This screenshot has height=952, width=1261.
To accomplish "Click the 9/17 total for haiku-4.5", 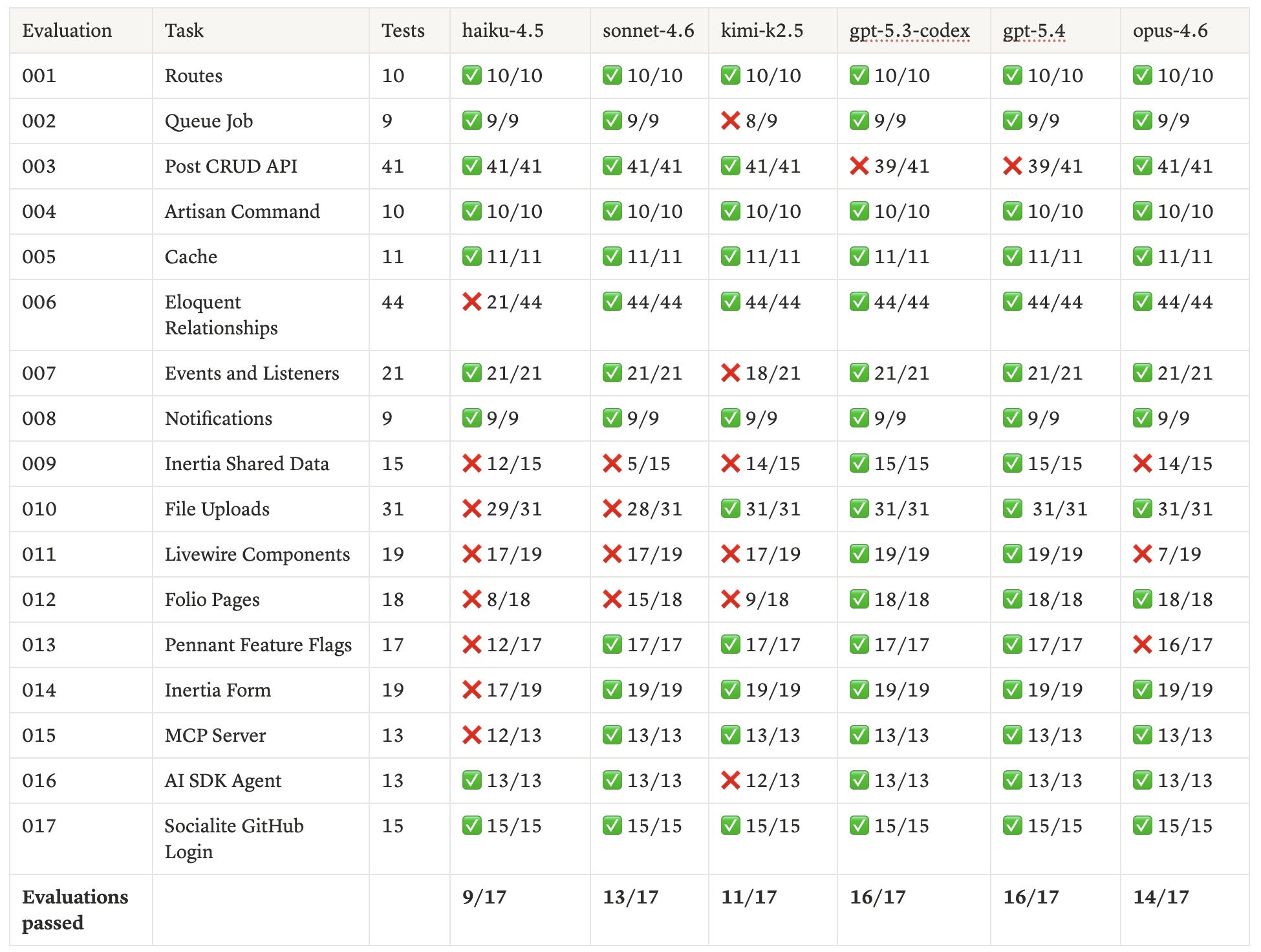I will tap(484, 897).
